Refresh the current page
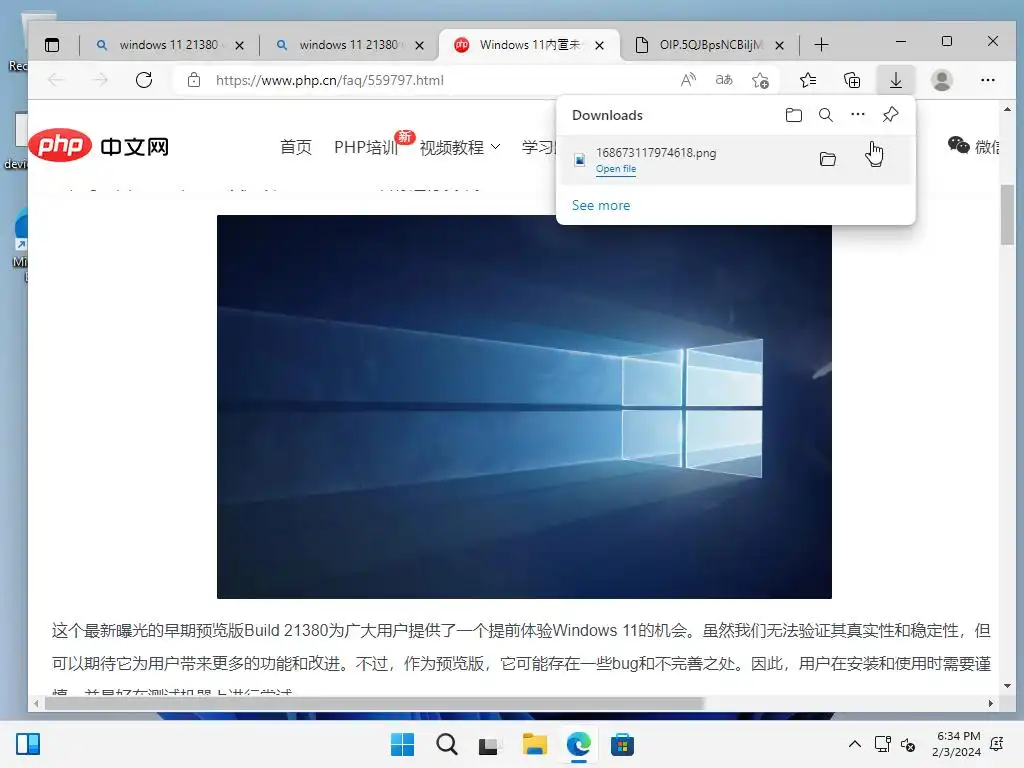This screenshot has width=1024, height=768. (x=144, y=80)
